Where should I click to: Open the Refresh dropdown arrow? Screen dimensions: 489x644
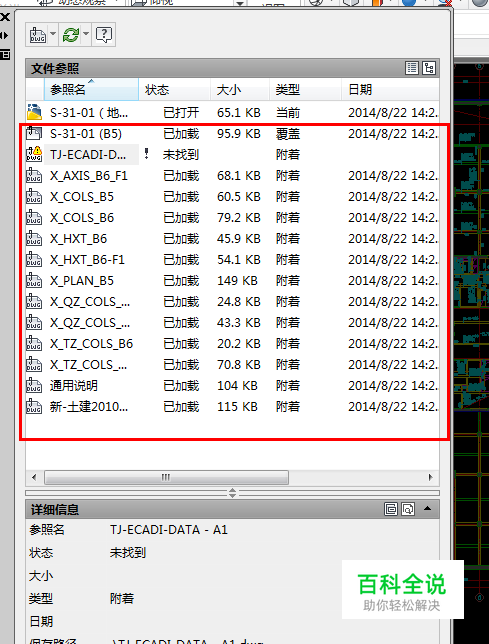click(x=86, y=35)
